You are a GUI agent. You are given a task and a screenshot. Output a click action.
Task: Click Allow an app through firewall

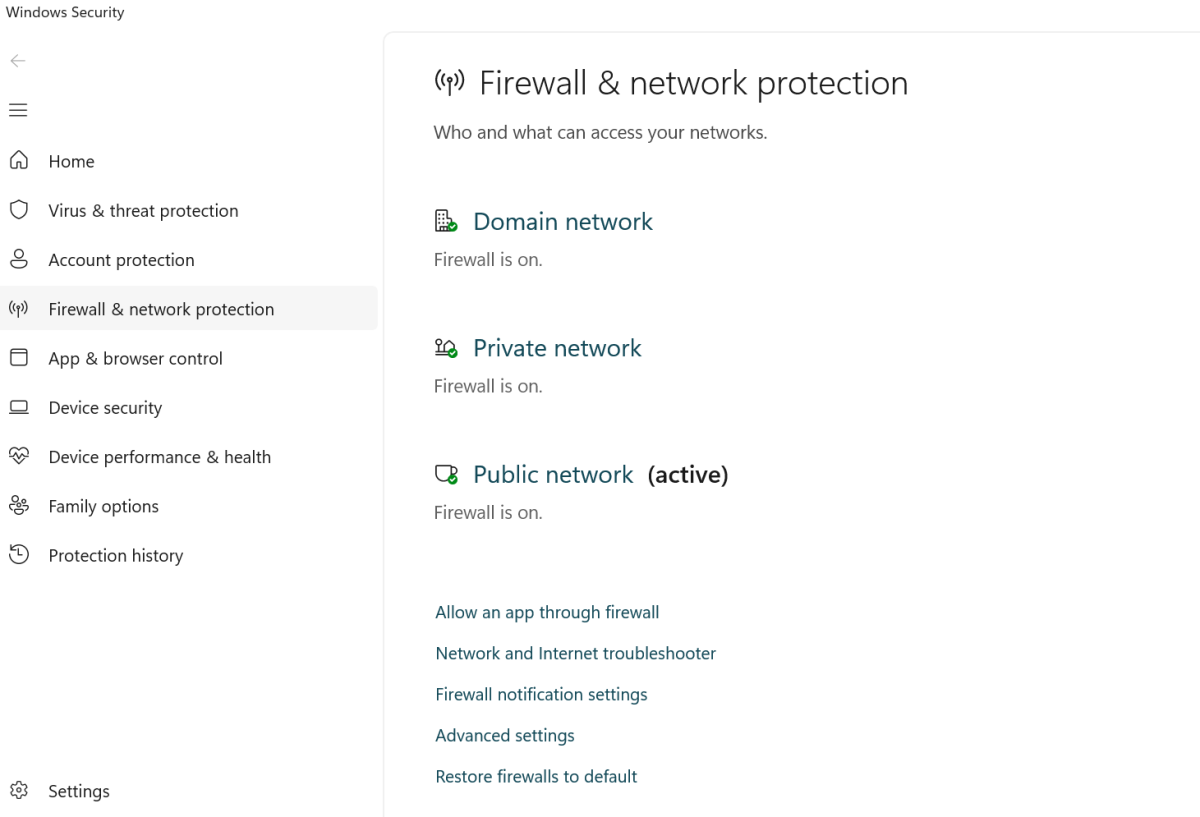point(547,612)
